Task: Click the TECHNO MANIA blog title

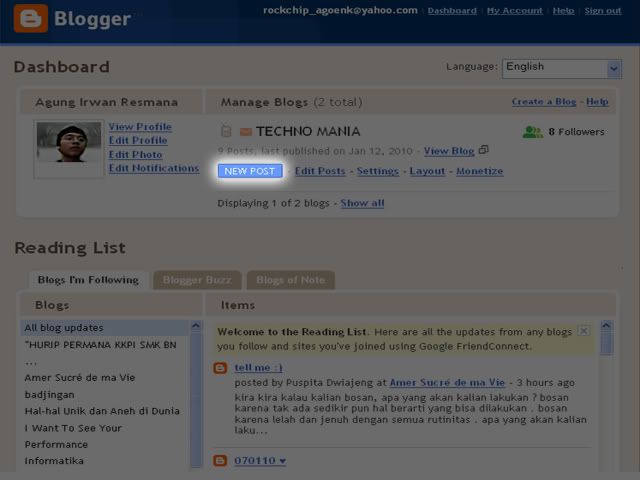Action: tap(308, 131)
